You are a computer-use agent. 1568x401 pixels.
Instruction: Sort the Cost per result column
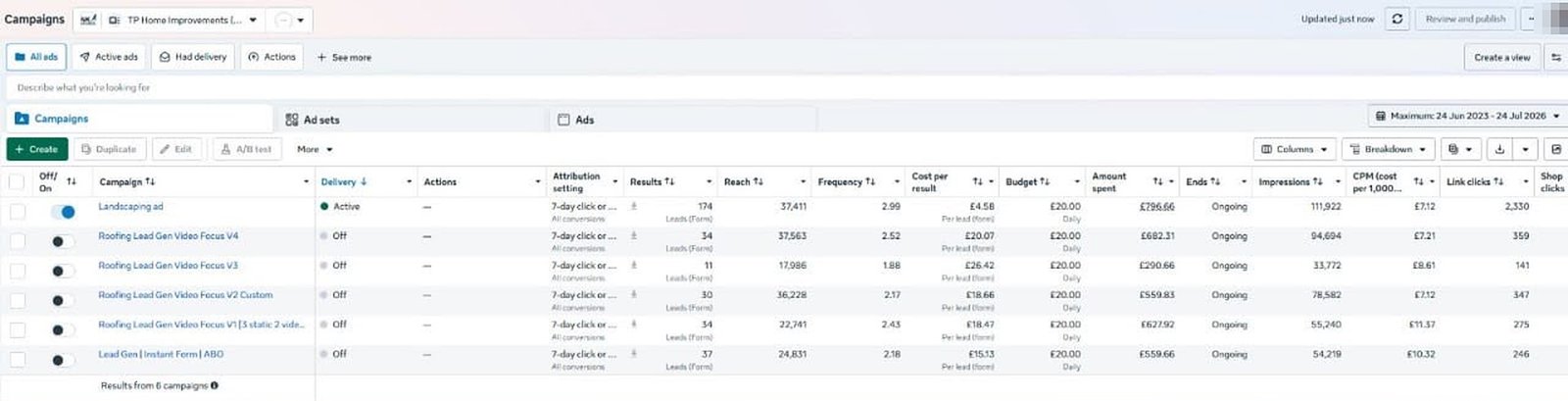977,181
